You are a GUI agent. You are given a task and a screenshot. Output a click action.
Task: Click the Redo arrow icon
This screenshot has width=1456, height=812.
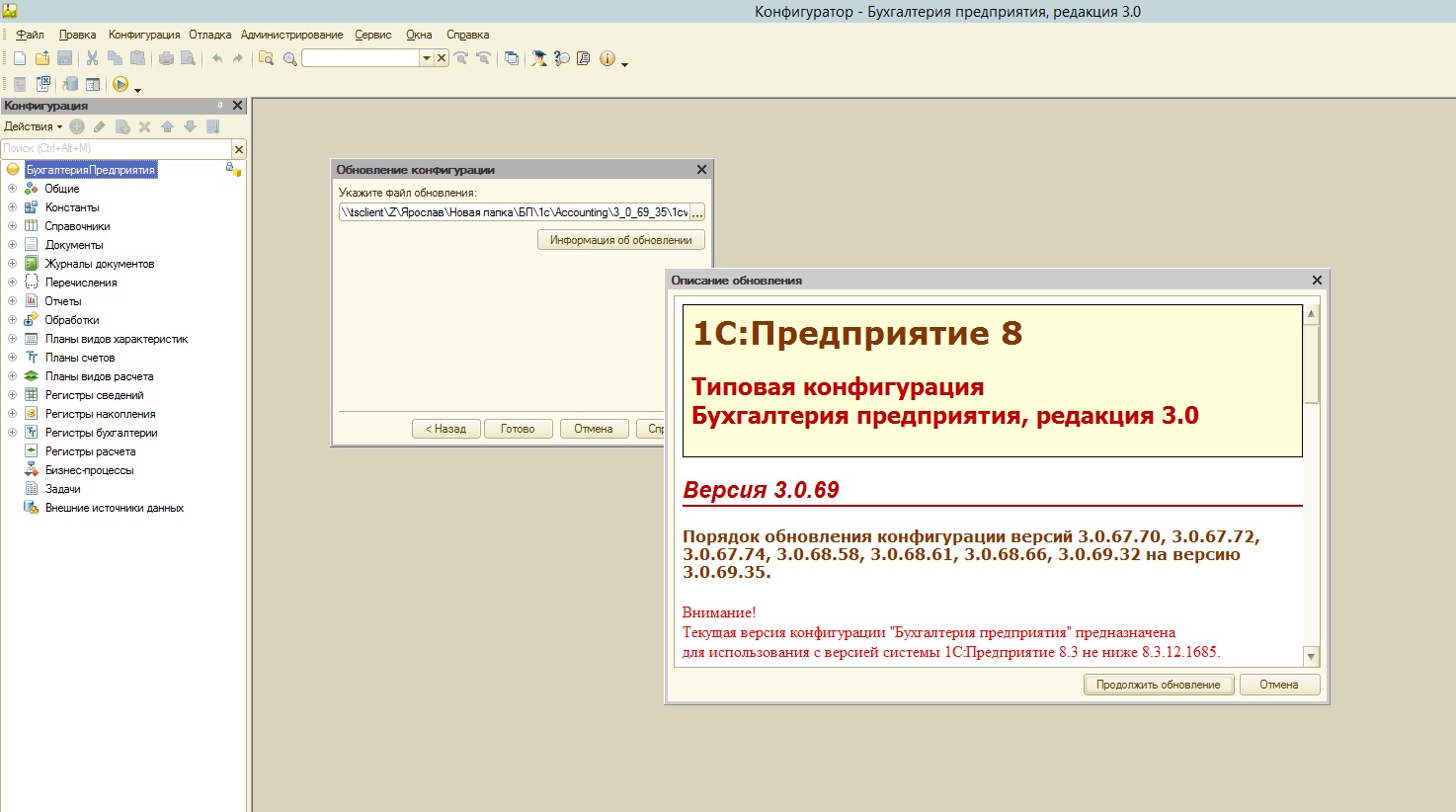click(x=238, y=58)
